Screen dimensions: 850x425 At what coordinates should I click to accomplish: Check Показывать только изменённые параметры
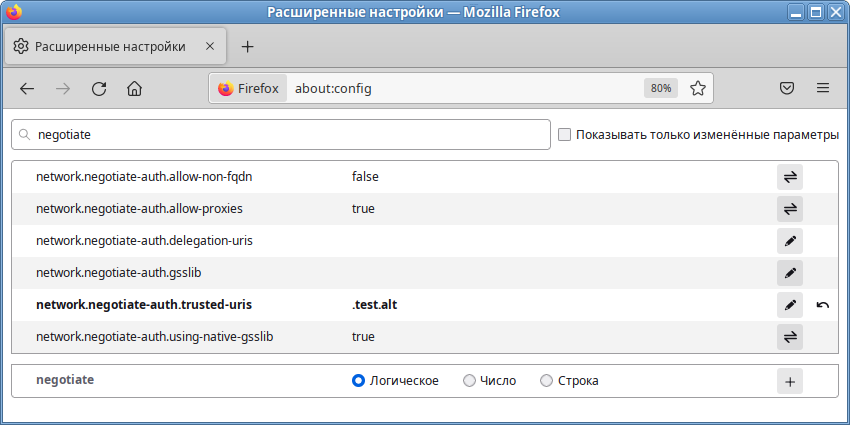tap(564, 134)
